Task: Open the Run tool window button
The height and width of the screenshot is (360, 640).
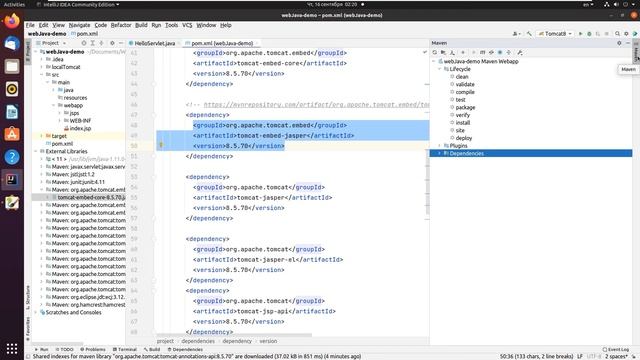Action: coord(42,349)
